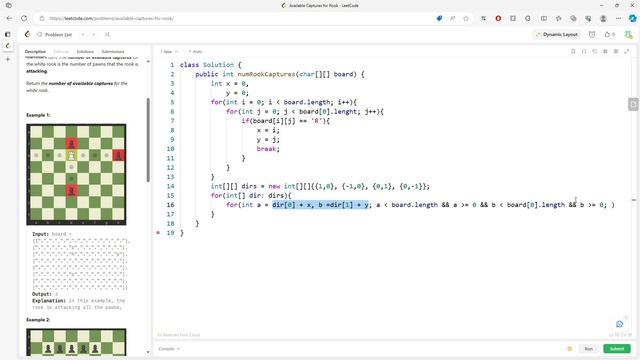
Task: Open the blue AI assistant chat icon
Action: (619, 324)
